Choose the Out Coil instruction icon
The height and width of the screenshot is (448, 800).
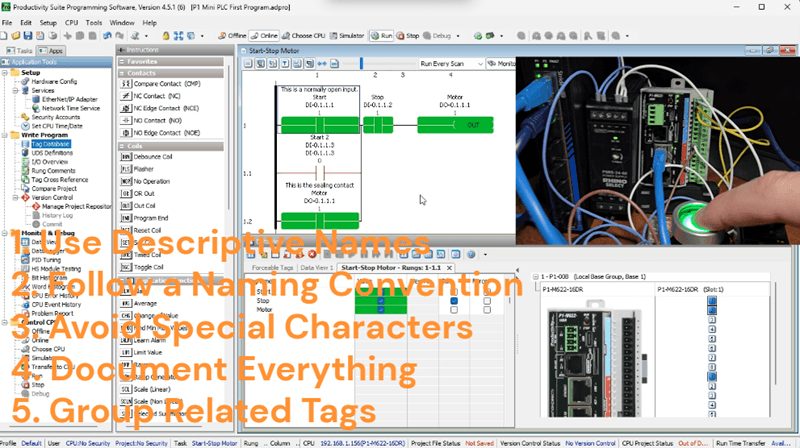126,206
